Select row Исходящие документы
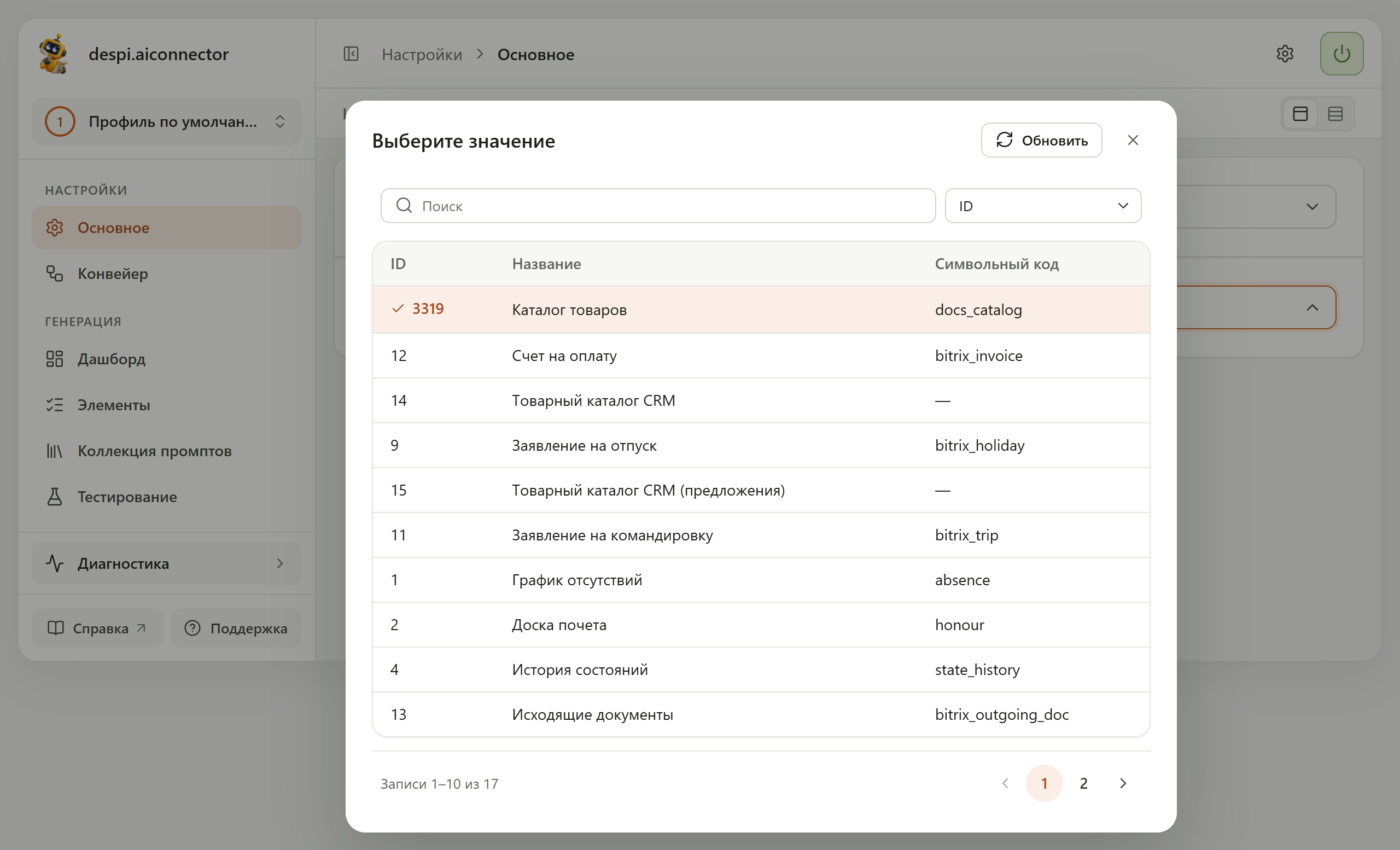 tap(761, 715)
